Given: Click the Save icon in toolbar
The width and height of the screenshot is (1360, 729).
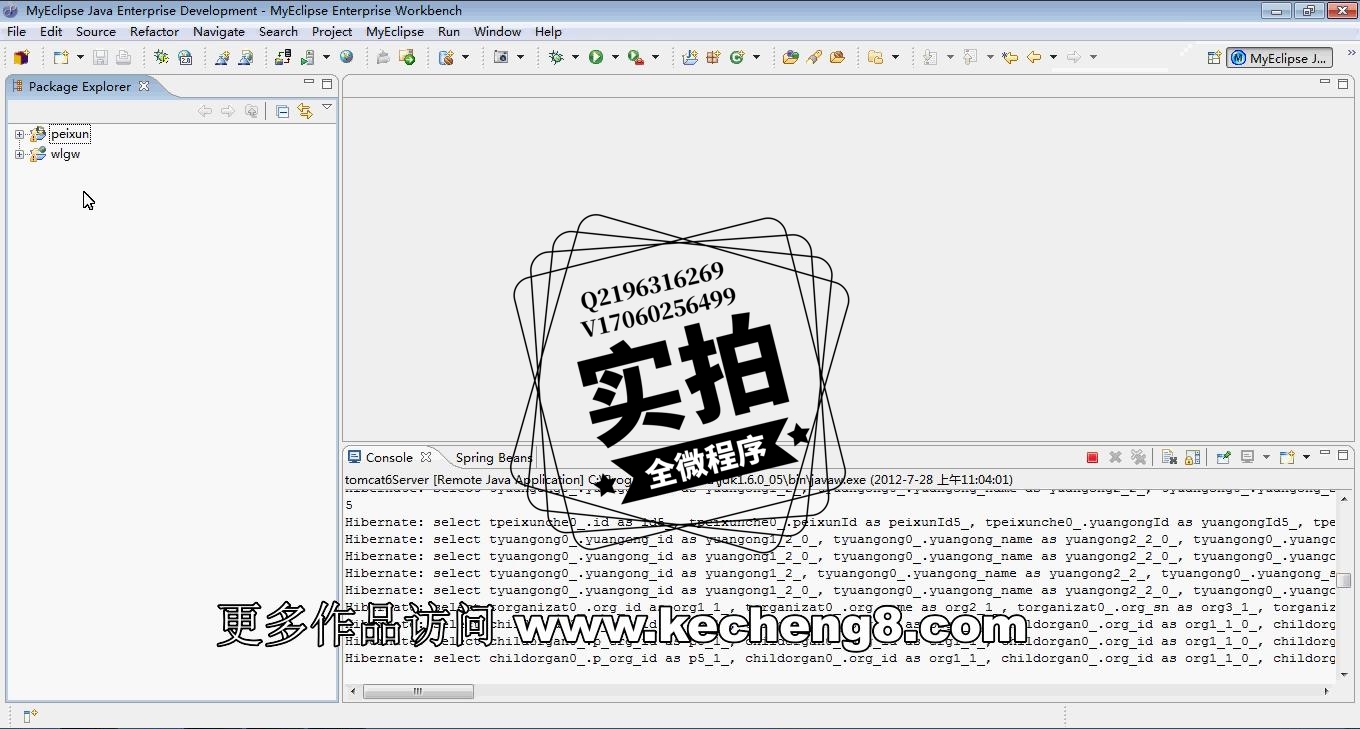Looking at the screenshot, I should point(100,57).
